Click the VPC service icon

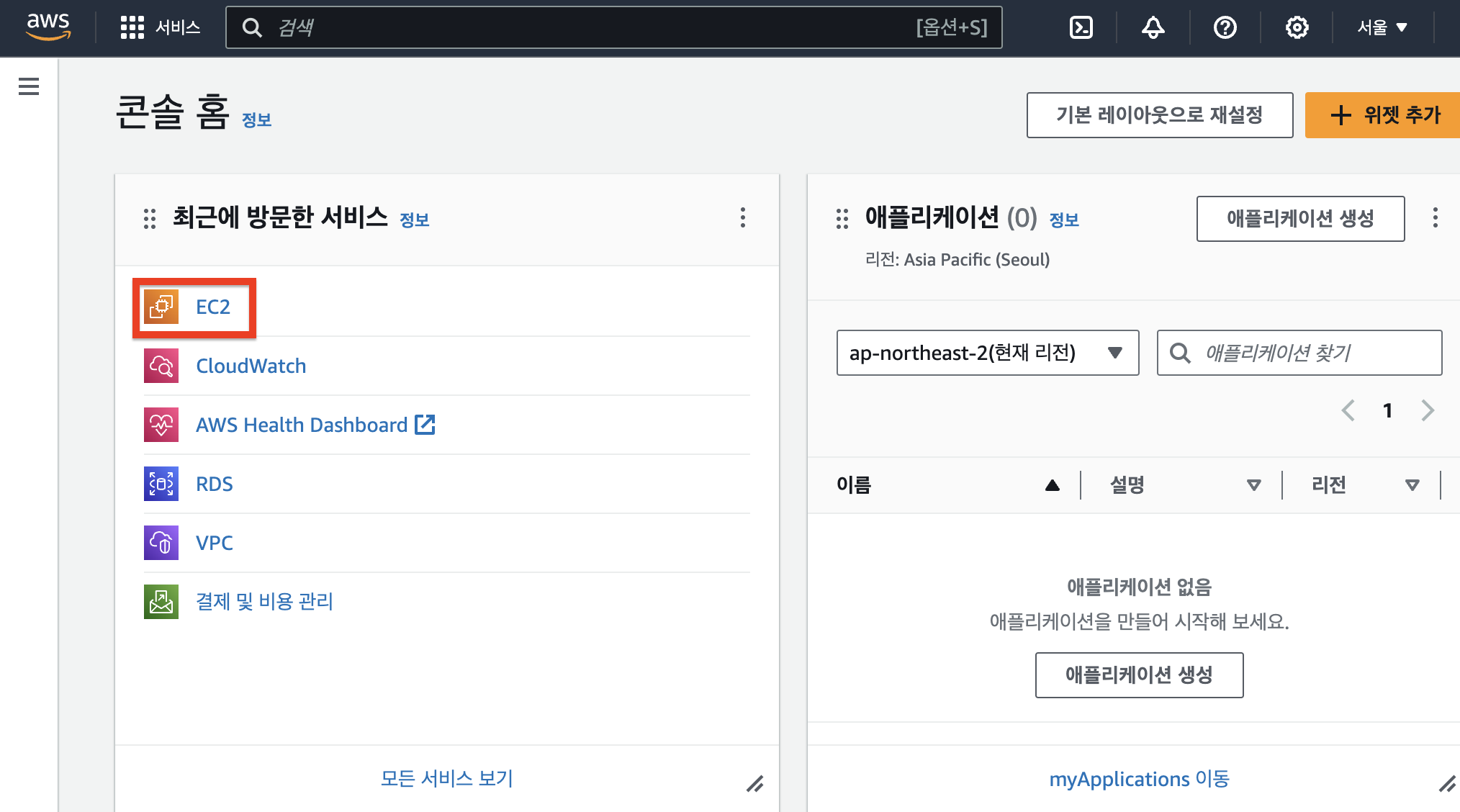click(161, 543)
